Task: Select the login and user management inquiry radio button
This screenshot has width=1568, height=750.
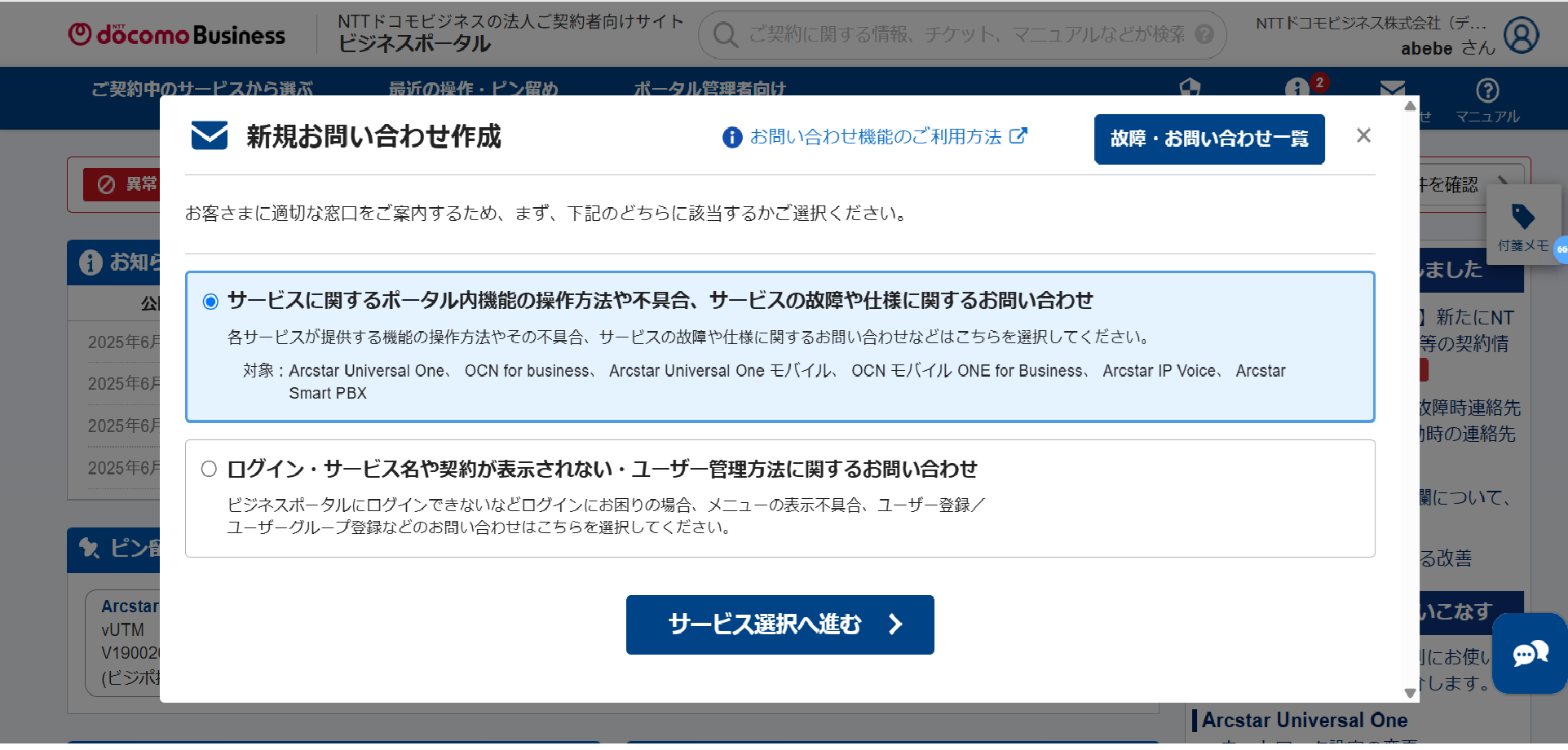Action: [x=210, y=469]
